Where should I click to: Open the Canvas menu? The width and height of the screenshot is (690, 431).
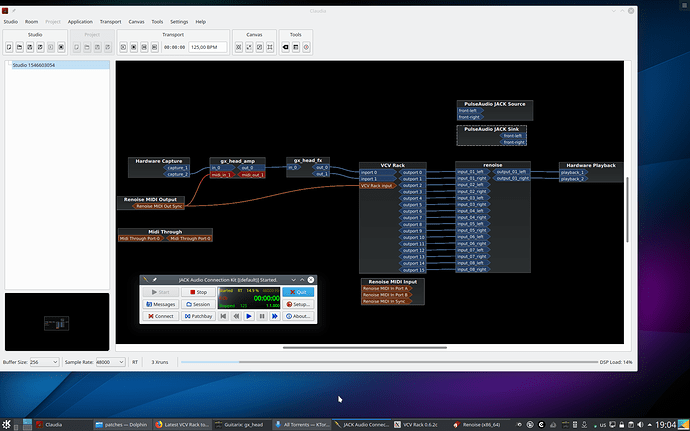tap(136, 22)
